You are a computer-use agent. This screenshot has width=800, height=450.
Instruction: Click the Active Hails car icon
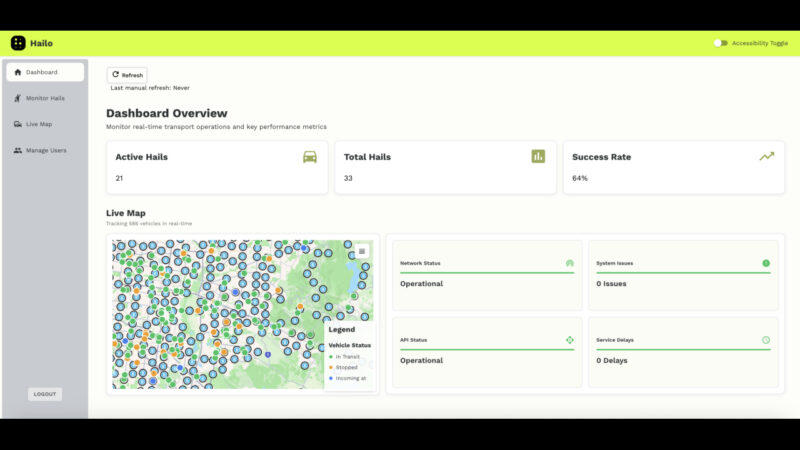310,157
